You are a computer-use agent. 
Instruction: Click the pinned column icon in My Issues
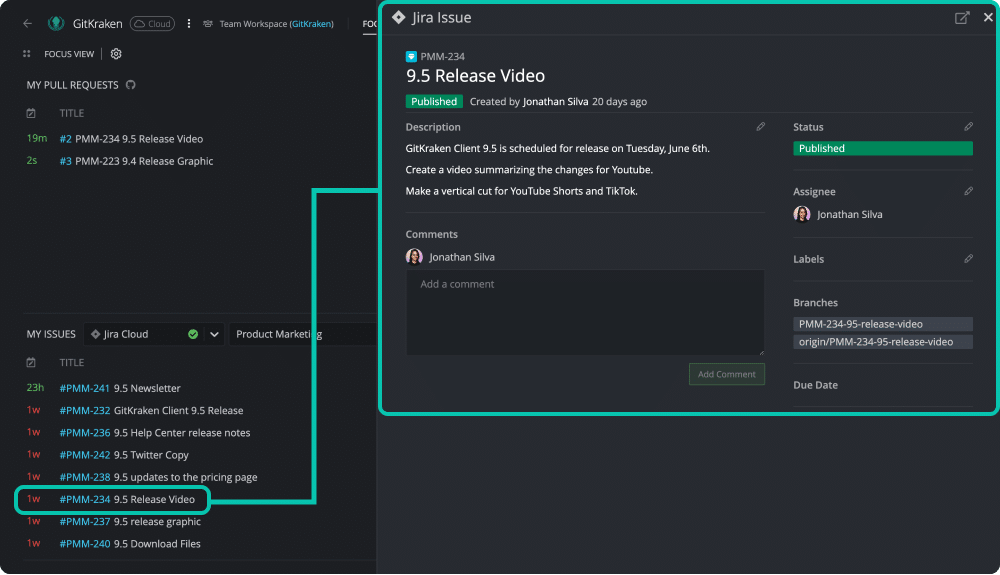click(x=31, y=362)
